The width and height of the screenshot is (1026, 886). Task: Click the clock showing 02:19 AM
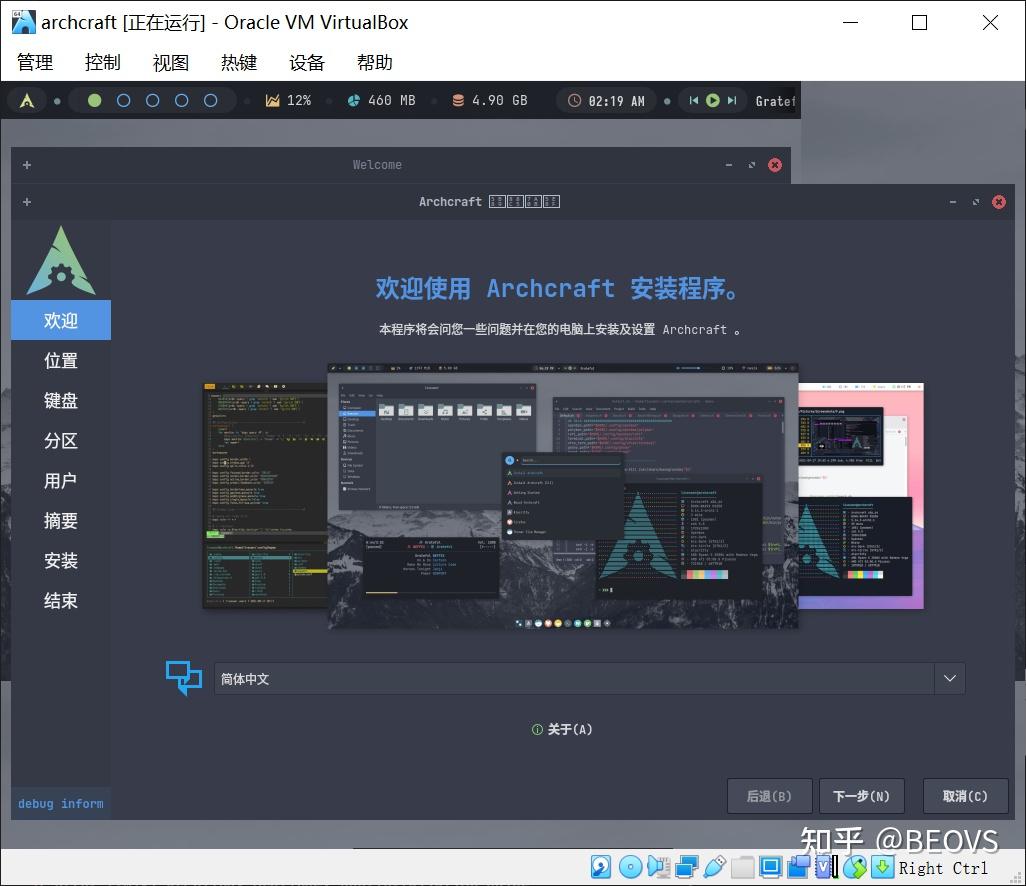click(x=605, y=100)
